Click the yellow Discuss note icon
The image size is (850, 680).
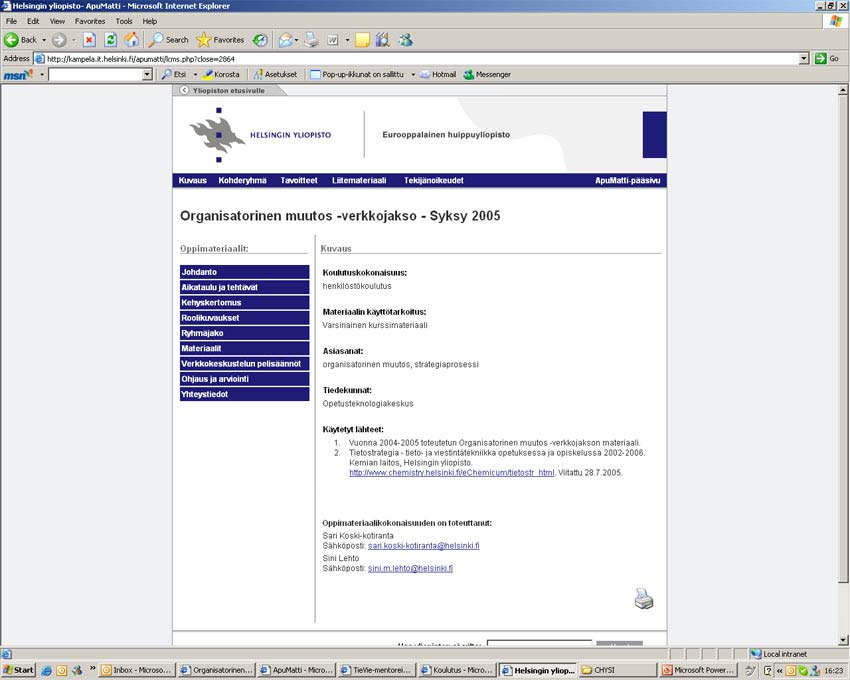pyautogui.click(x=362, y=40)
